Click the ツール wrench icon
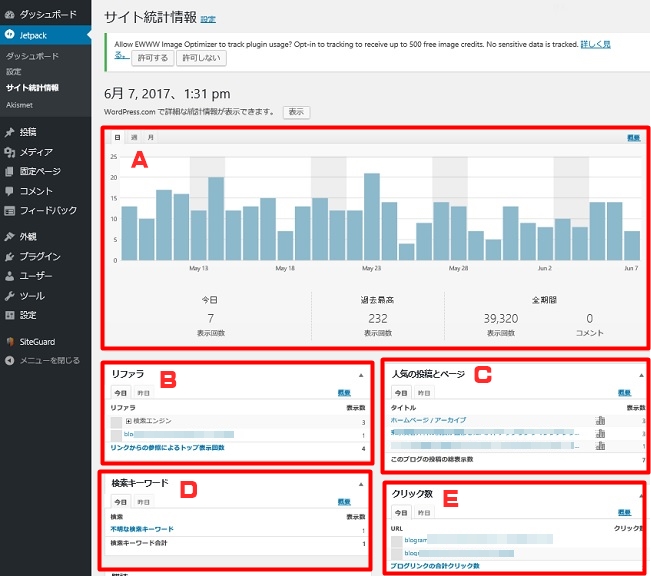651x576 pixels. coord(10,296)
